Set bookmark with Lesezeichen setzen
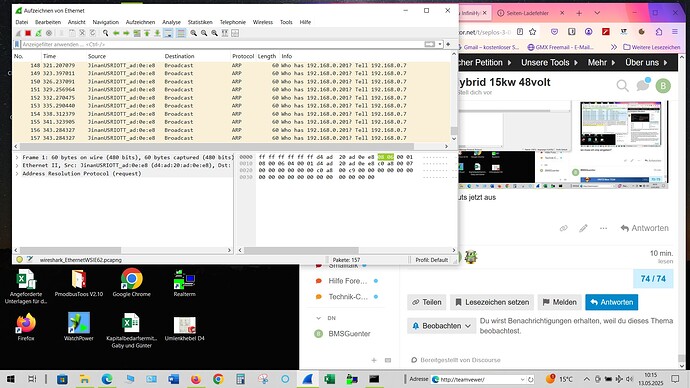Viewport: 690px width, 388px height. pyautogui.click(x=492, y=302)
